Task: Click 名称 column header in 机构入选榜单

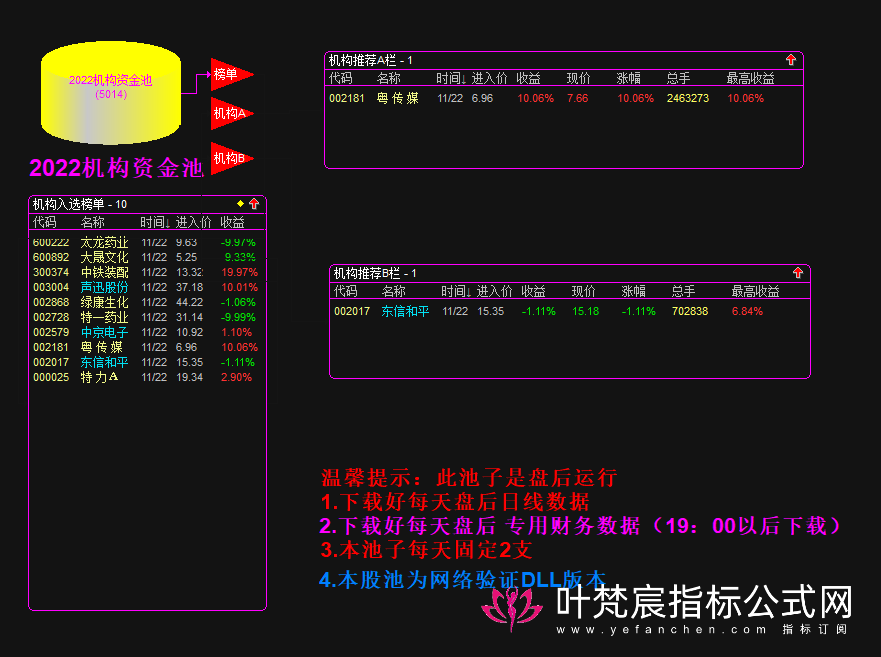Action: point(93,223)
